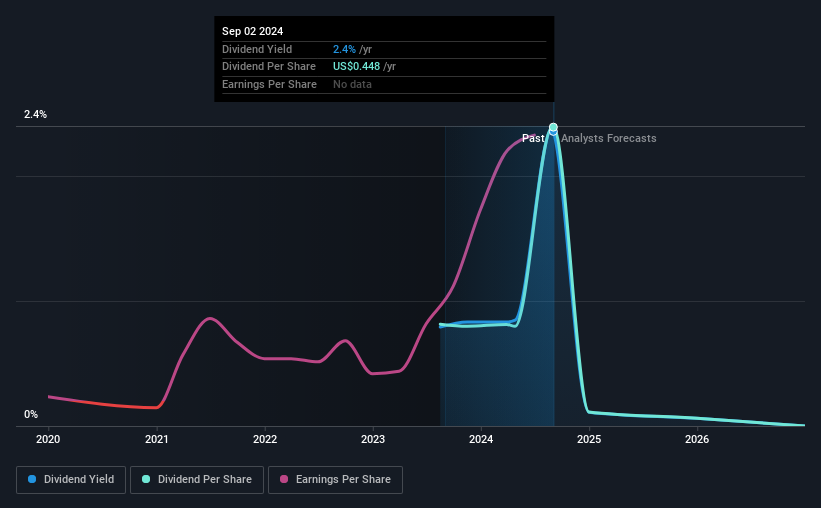Image resolution: width=821 pixels, height=508 pixels.
Task: Click the 2022 x-axis label
Action: 265,439
